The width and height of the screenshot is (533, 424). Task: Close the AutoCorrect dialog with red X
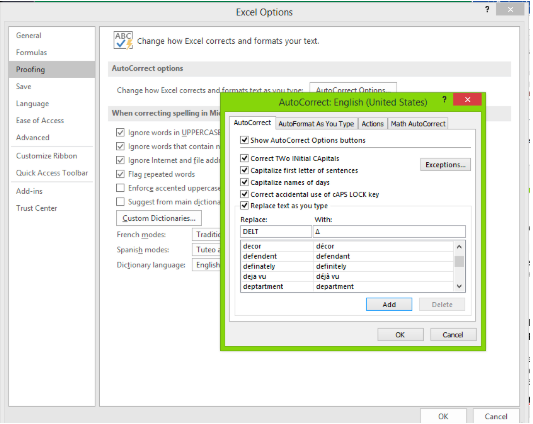pyautogui.click(x=467, y=100)
